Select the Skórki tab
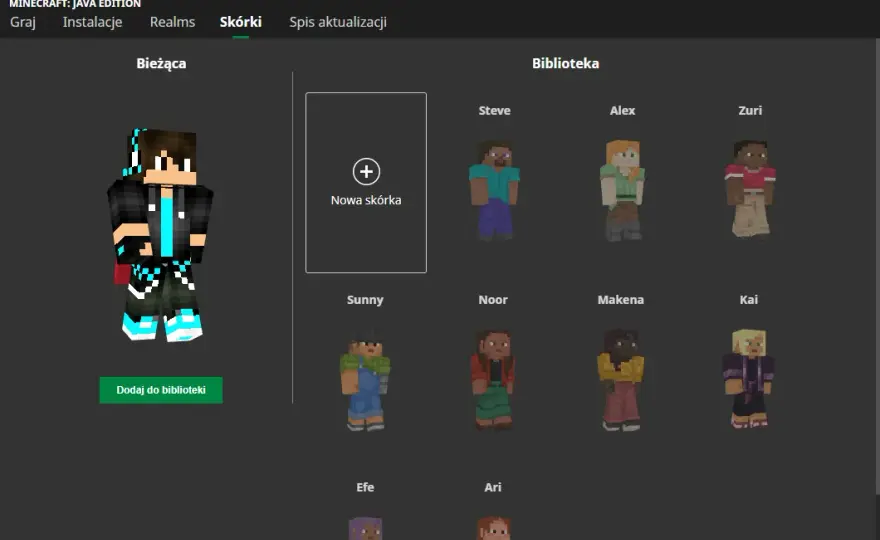The height and width of the screenshot is (540, 880). (x=241, y=22)
